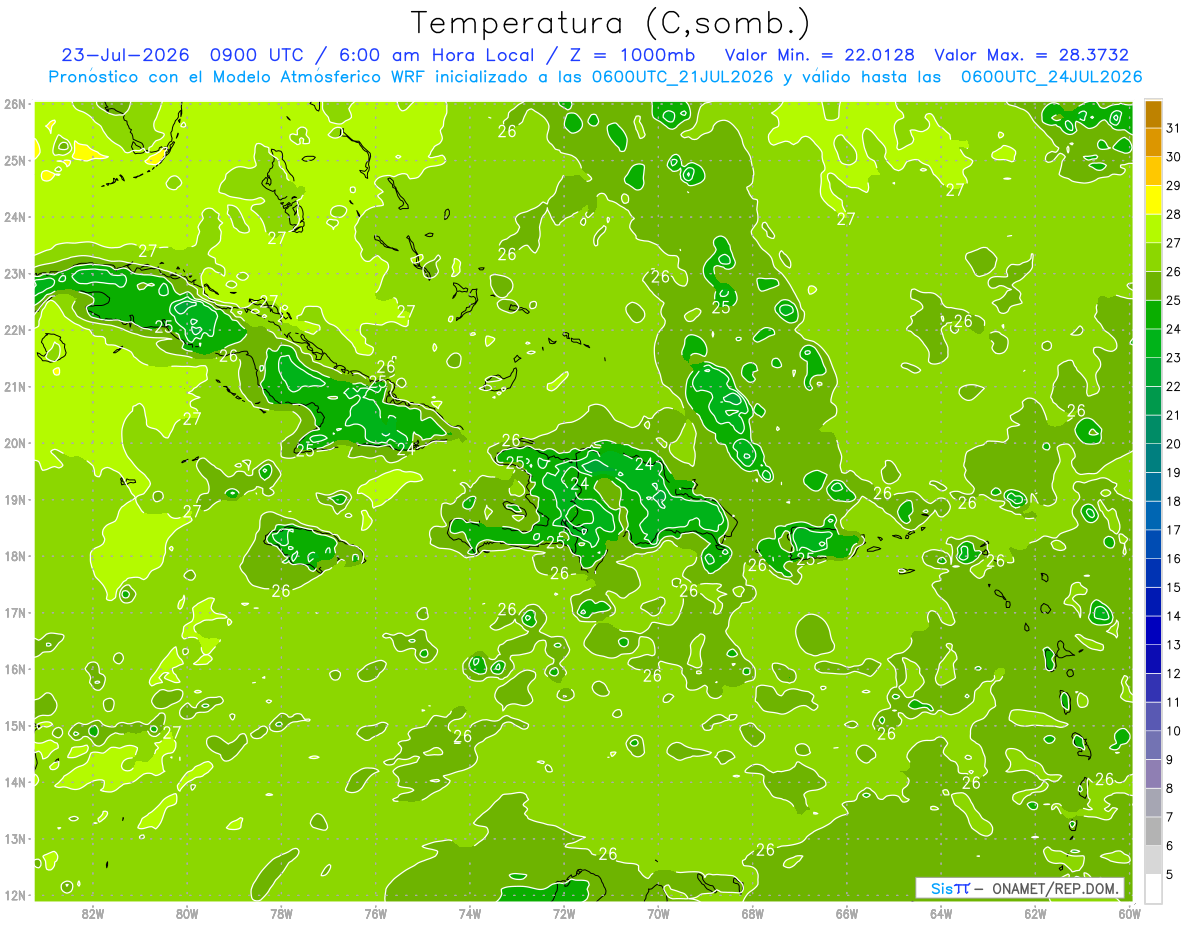This screenshot has width=1200, height=927.
Task: Click the 60W longitude axis label
Action: (x=1129, y=913)
